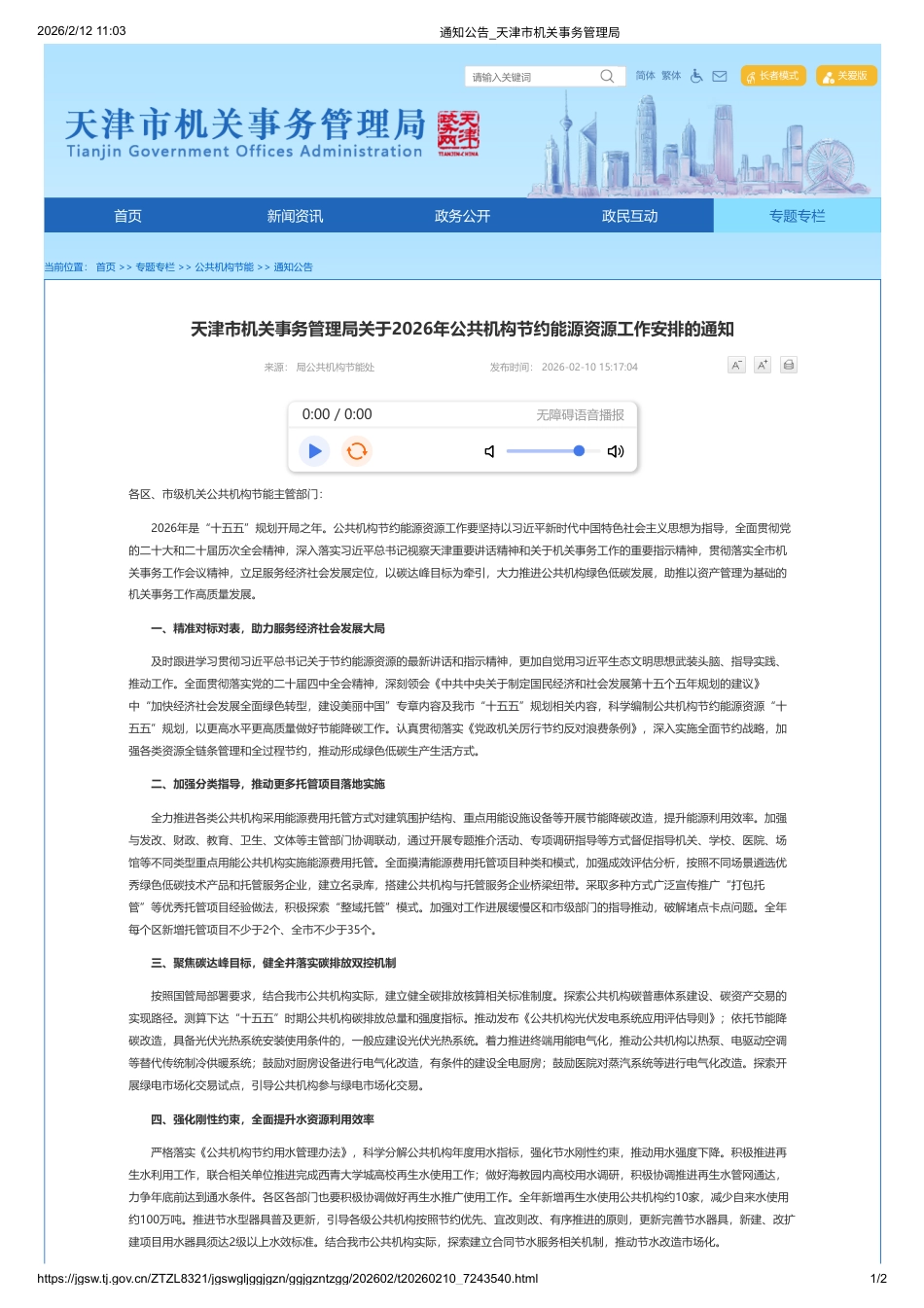This screenshot has width=924, height=1308.
Task: Mute audio with the right speaker icon
Action: tap(616, 450)
